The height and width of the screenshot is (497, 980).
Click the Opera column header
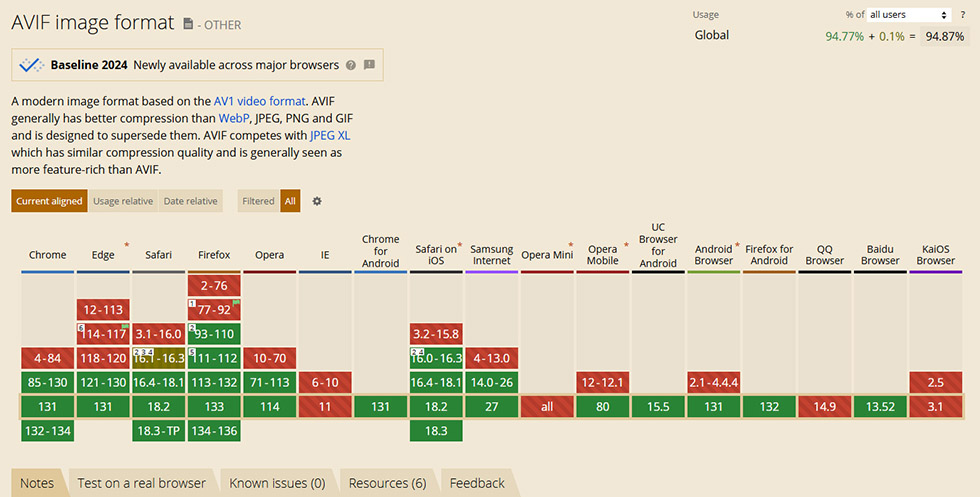269,254
